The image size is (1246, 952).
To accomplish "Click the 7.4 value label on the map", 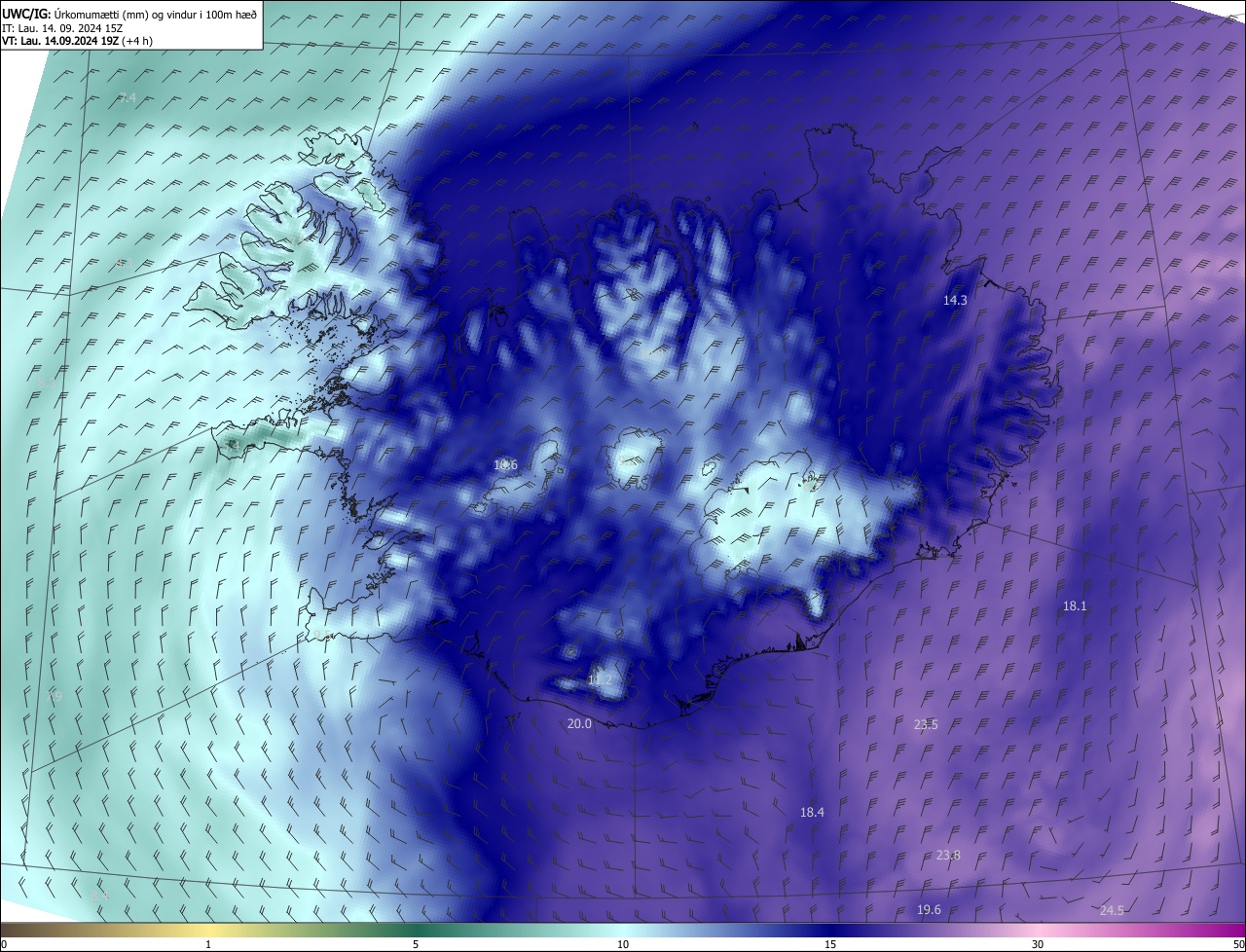I will point(128,98).
